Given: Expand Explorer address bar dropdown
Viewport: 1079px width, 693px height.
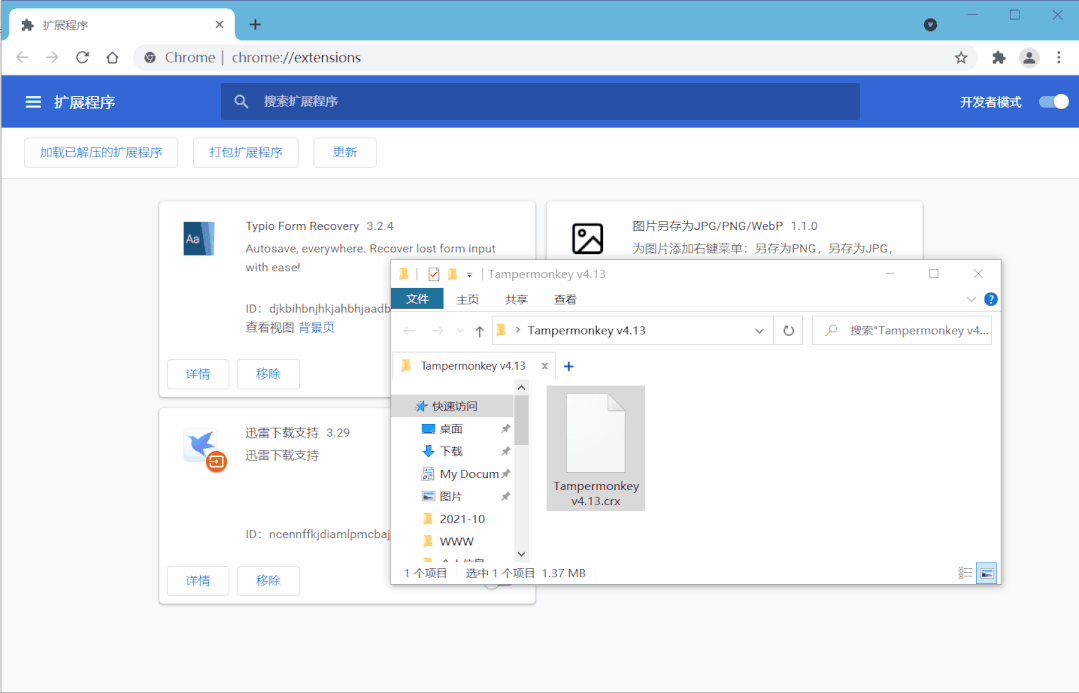Looking at the screenshot, I should click(759, 331).
